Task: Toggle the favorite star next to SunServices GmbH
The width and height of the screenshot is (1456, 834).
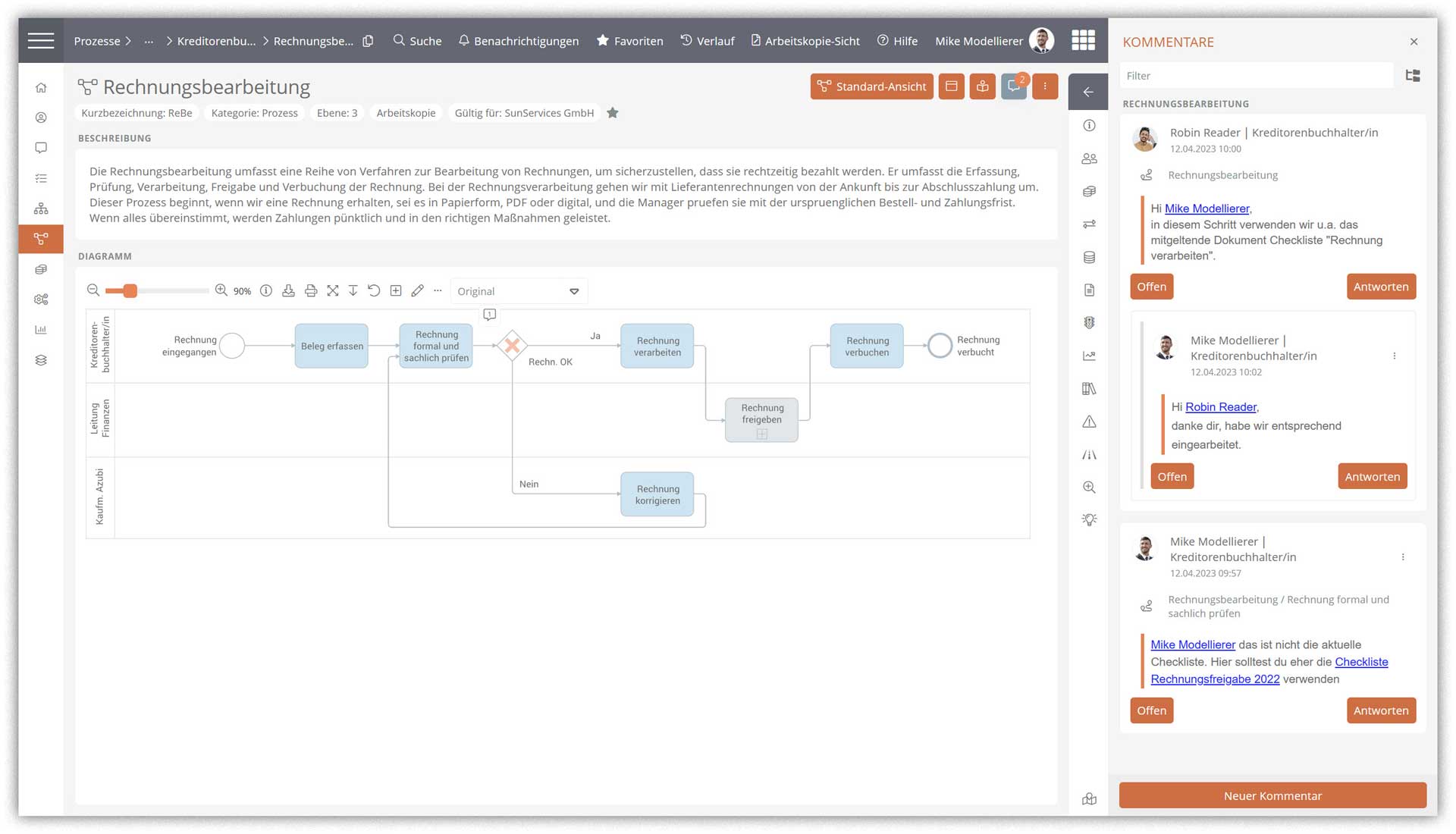Action: [x=613, y=113]
